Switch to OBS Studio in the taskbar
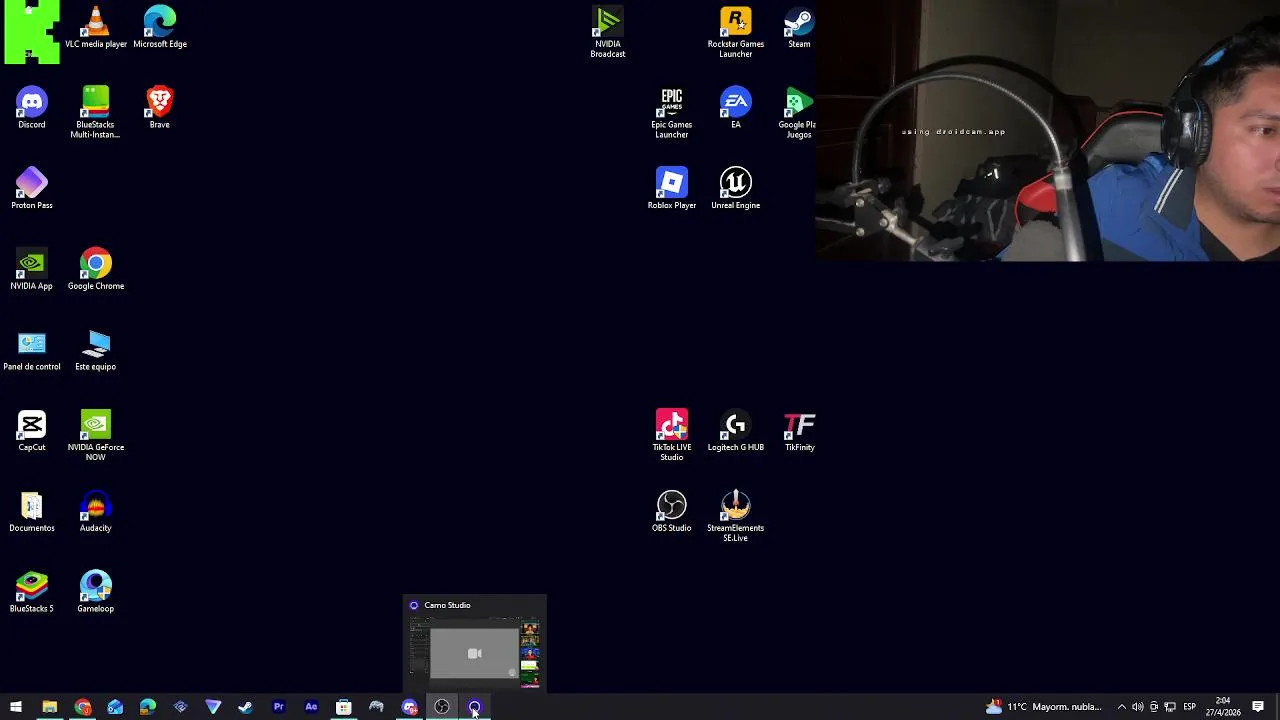1280x720 pixels. [441, 707]
